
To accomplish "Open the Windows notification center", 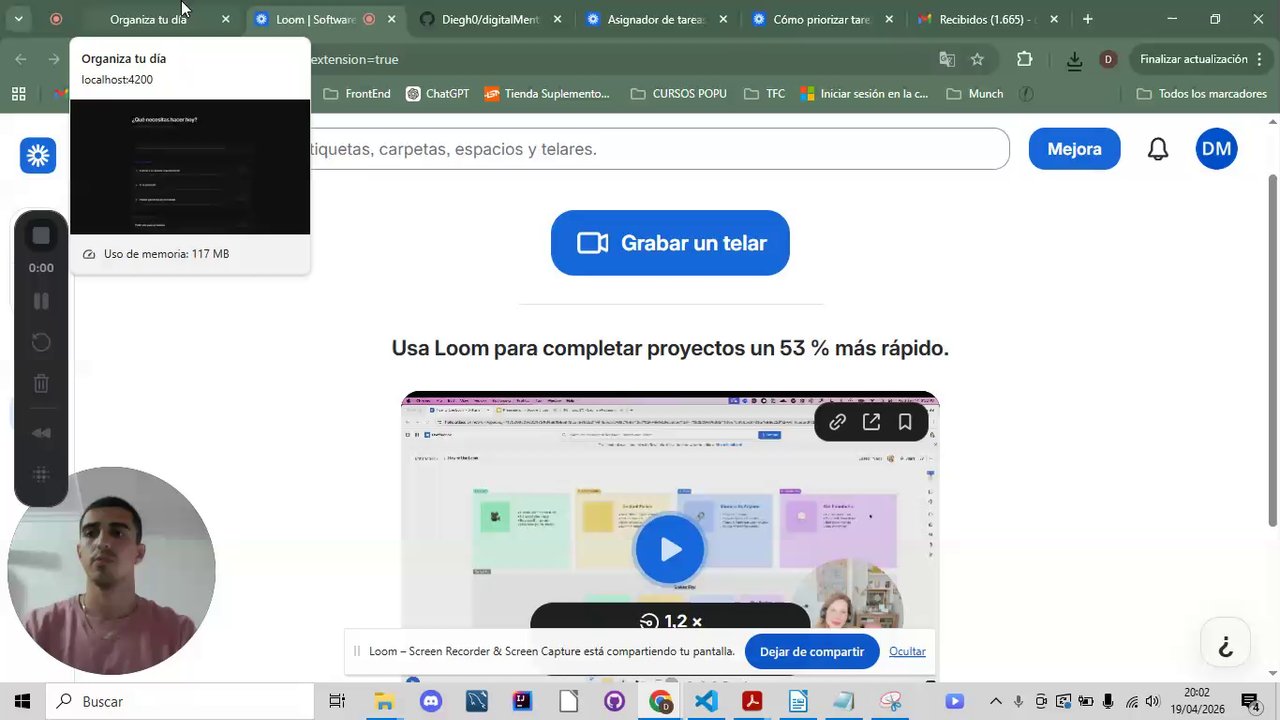I will pyautogui.click(x=1249, y=701).
